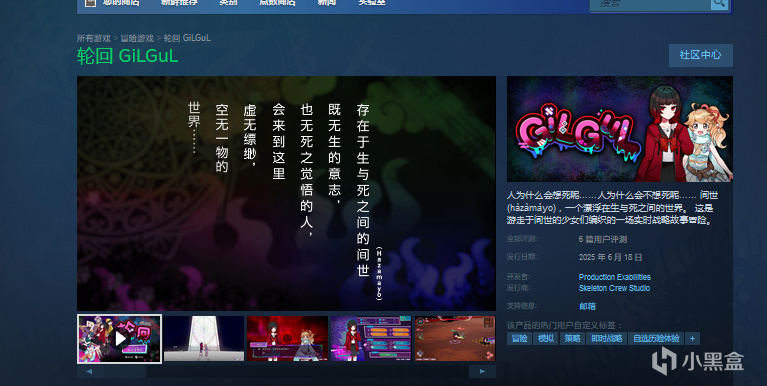Click the 邮箱 support link

pyautogui.click(x=587, y=306)
